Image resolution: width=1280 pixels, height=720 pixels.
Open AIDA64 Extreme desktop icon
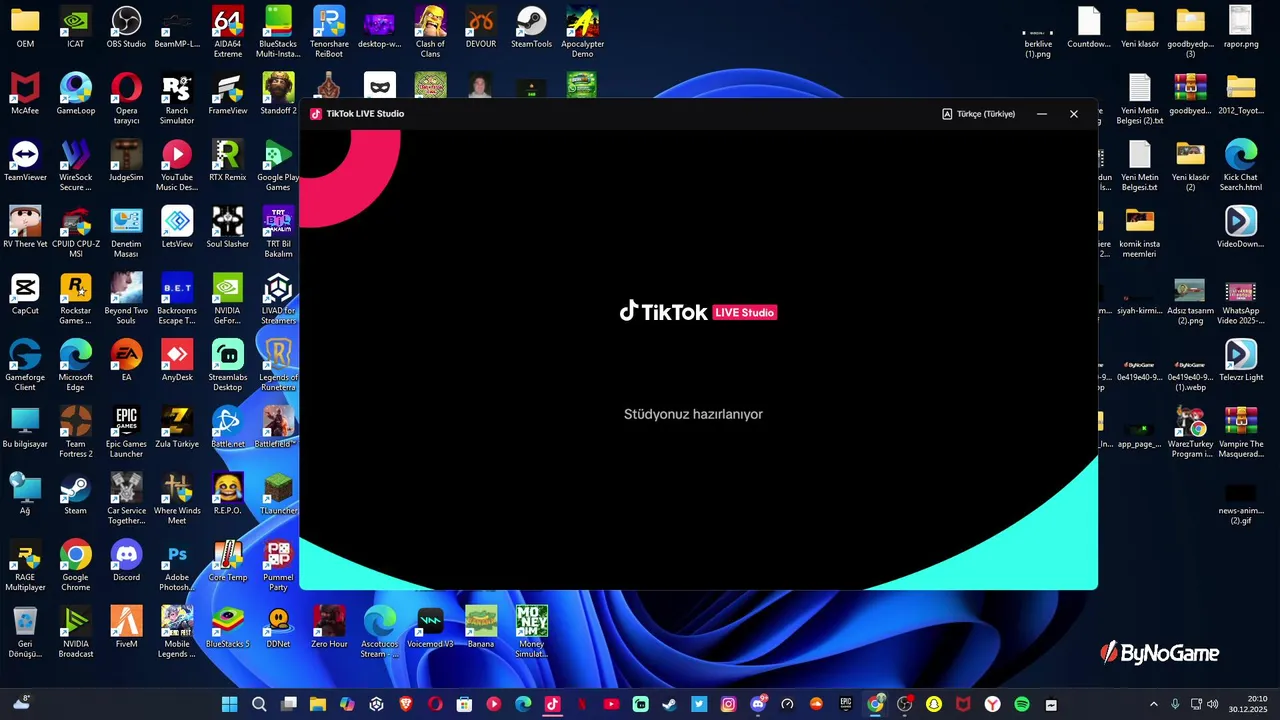[x=228, y=32]
